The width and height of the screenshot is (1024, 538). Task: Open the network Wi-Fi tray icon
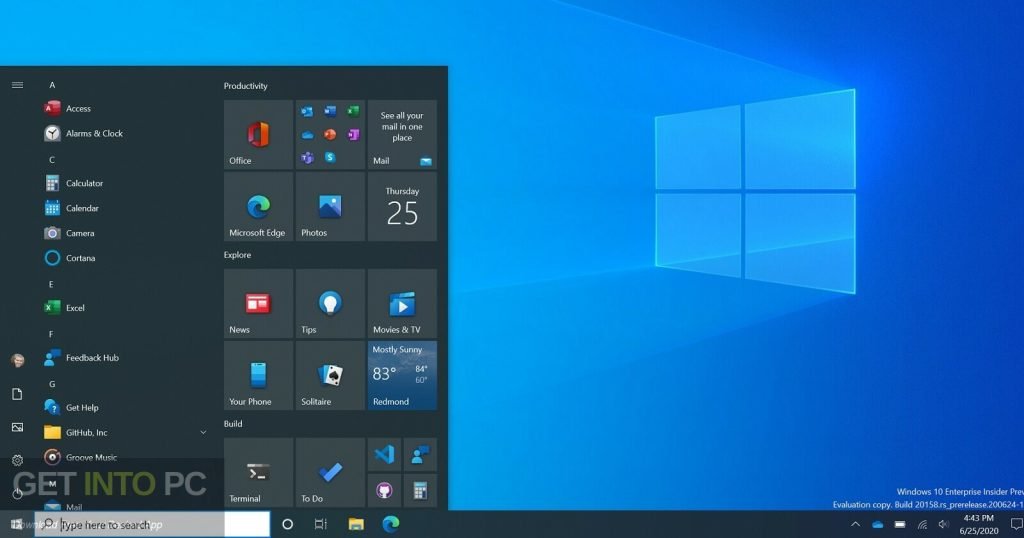click(922, 524)
